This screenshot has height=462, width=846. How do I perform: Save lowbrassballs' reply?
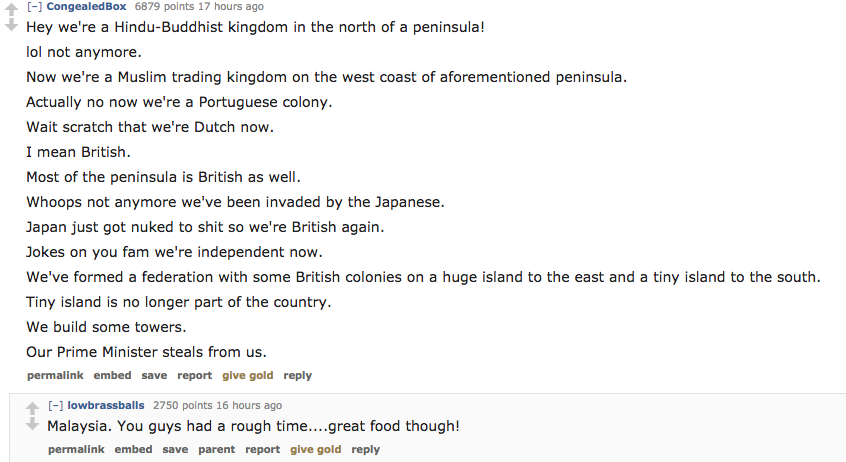click(x=175, y=450)
